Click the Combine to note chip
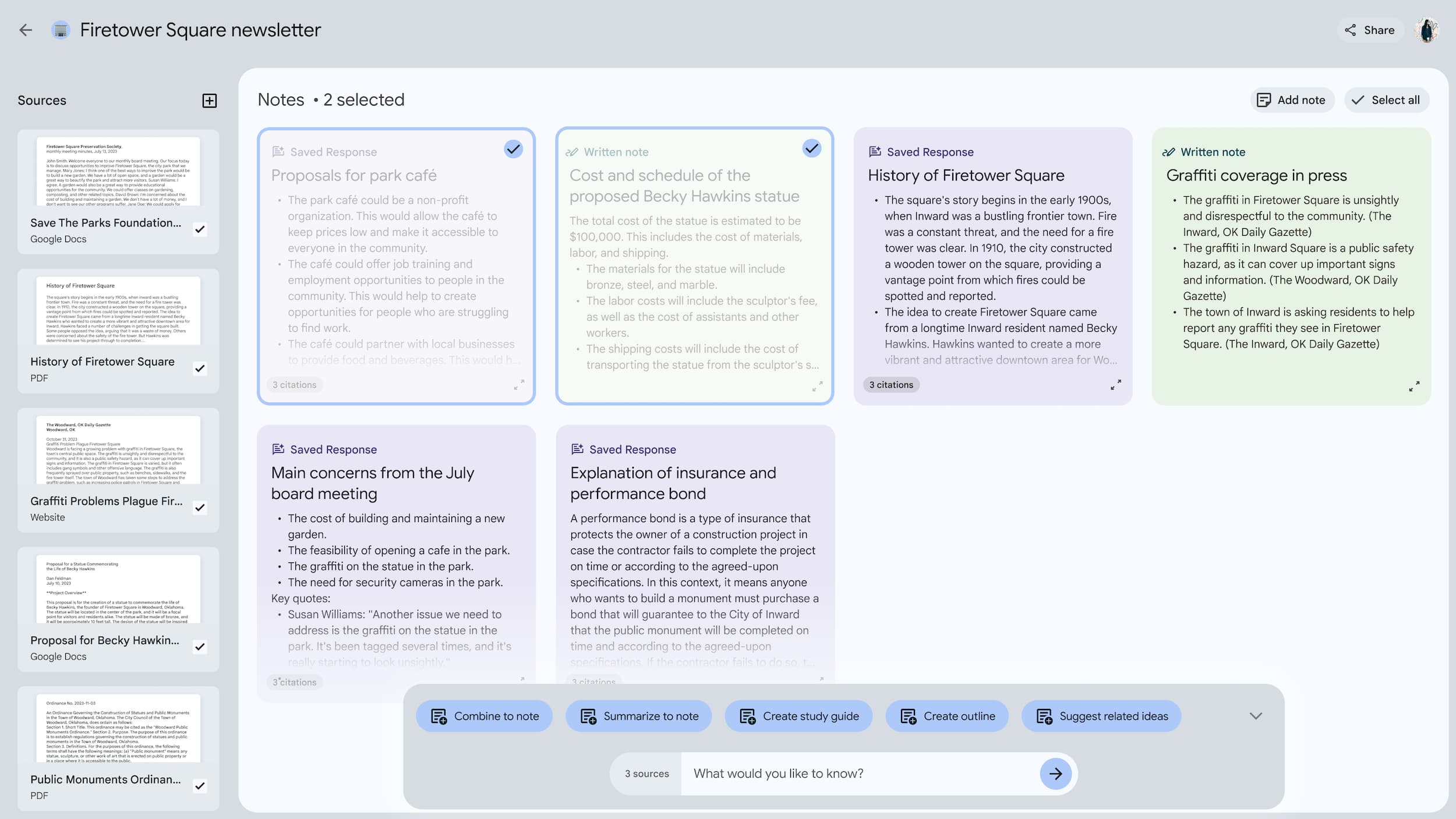This screenshot has width=1456, height=819. click(x=485, y=716)
